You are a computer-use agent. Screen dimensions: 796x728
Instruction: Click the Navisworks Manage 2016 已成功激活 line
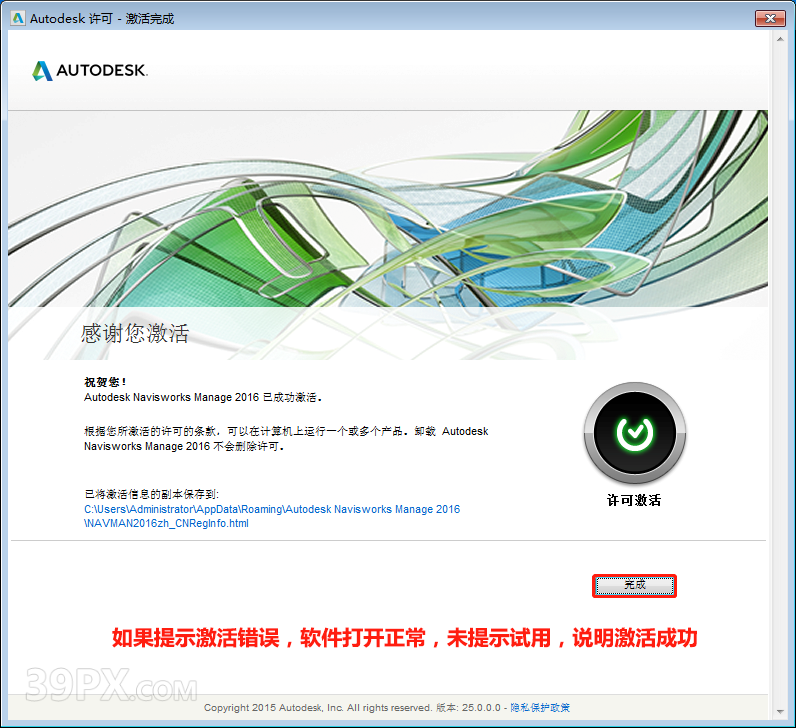203,397
